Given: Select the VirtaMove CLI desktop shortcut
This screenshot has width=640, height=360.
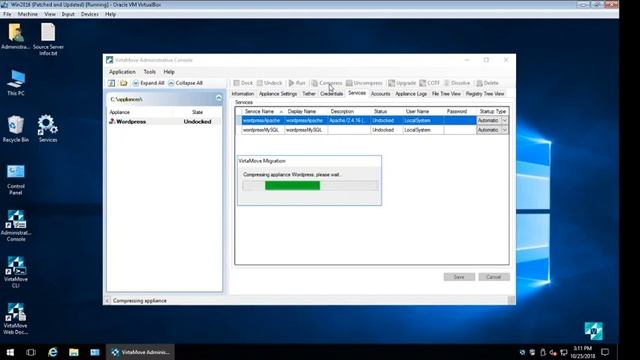Looking at the screenshot, I should point(16,272).
